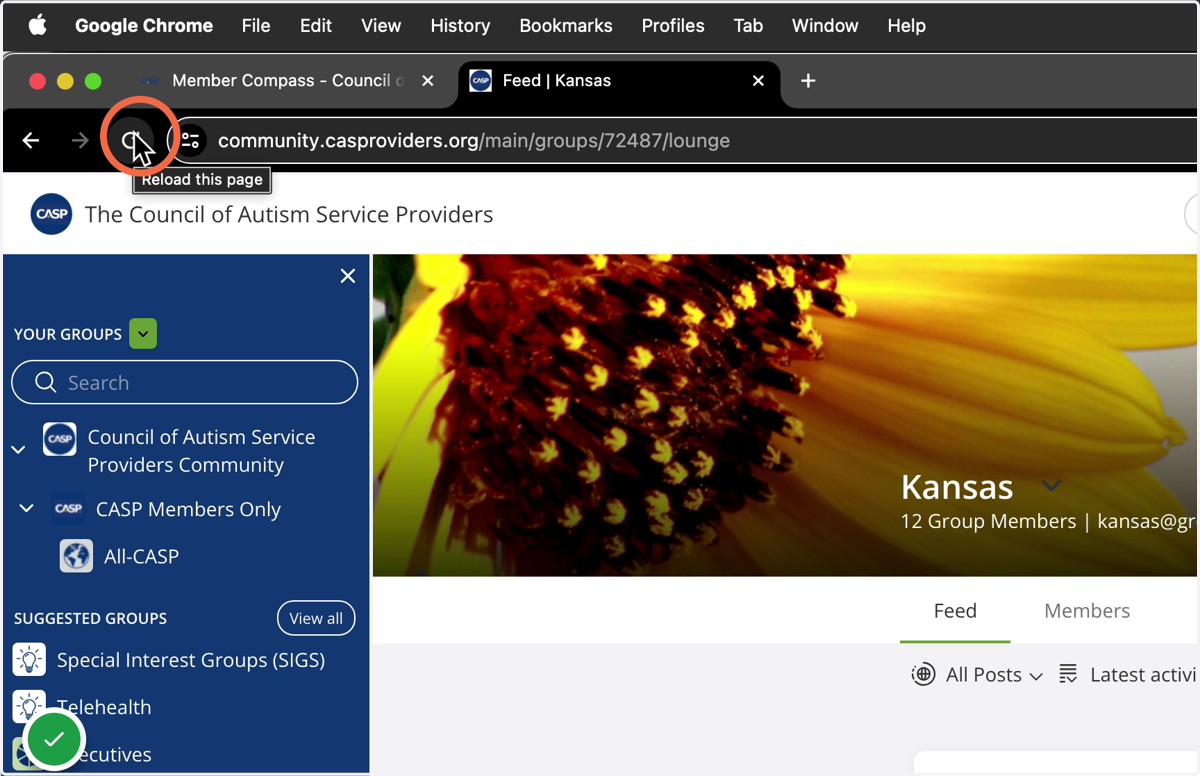Go back to previous page
The width and height of the screenshot is (1200, 776).
pos(31,141)
